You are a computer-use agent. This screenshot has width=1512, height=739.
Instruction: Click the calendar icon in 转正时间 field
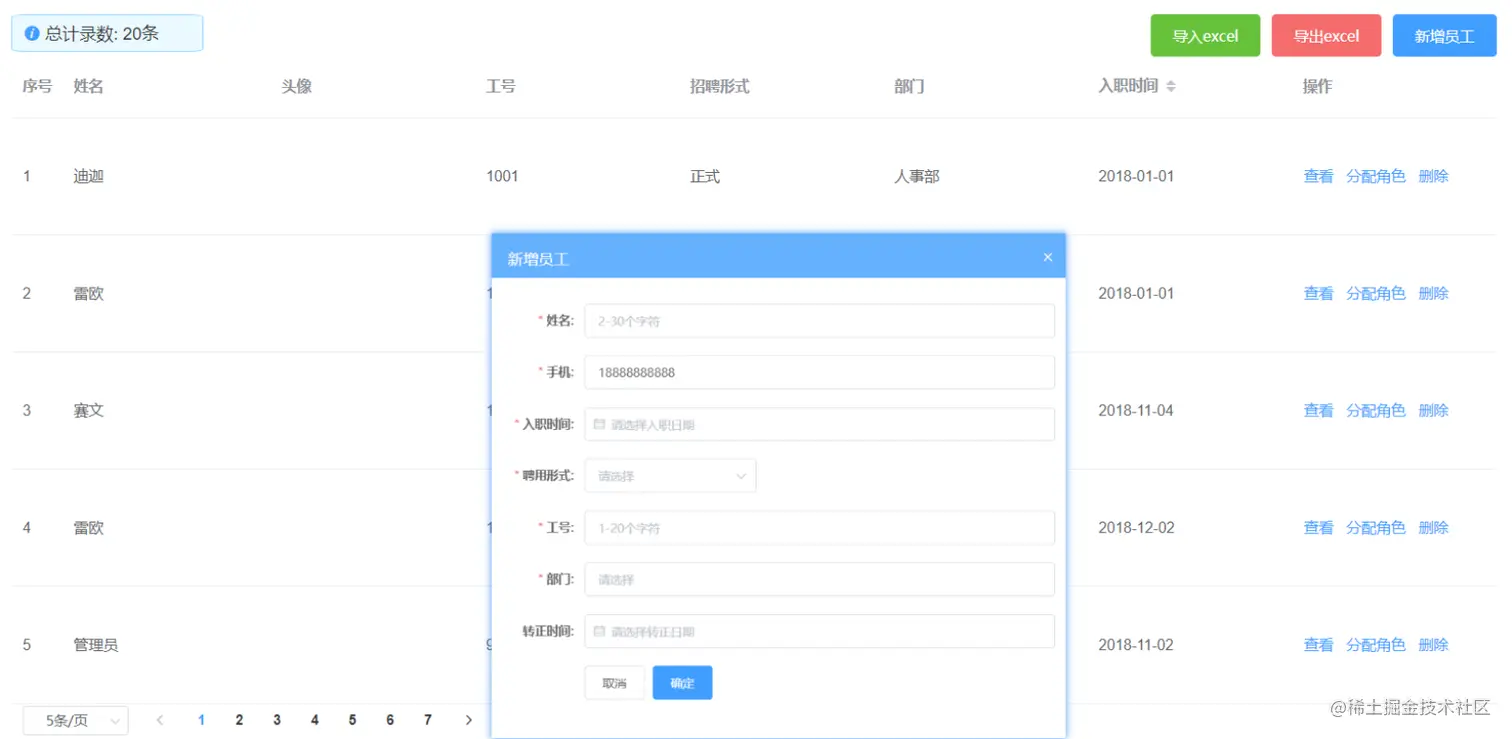click(599, 631)
